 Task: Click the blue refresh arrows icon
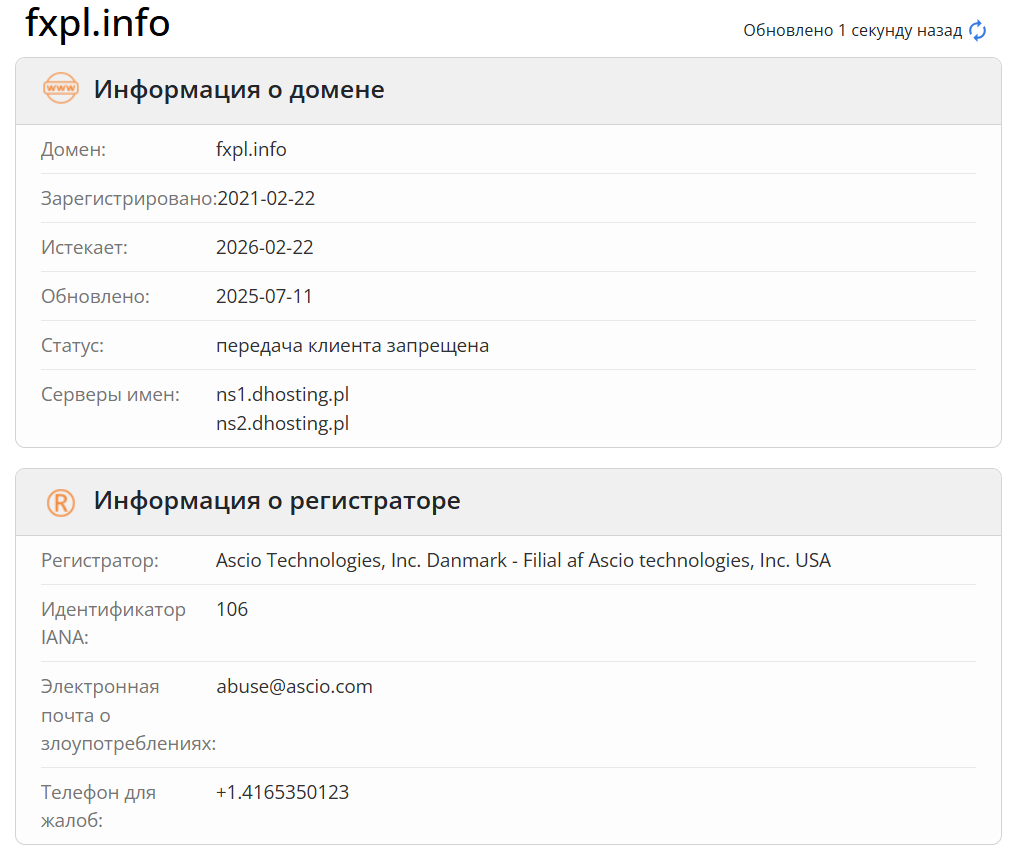pyautogui.click(x=977, y=30)
